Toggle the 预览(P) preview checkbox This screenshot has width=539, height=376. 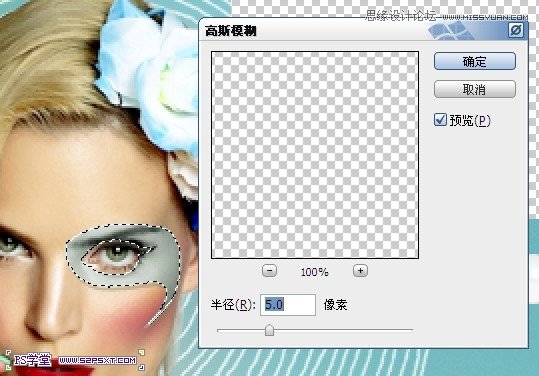tap(440, 120)
